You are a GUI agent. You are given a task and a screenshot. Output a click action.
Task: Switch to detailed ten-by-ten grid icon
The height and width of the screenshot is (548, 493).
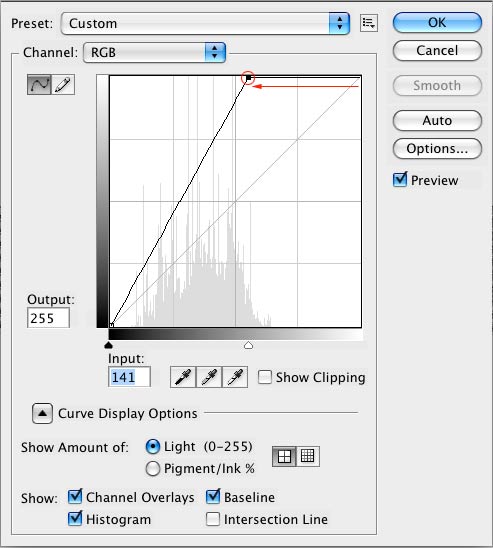pos(307,456)
